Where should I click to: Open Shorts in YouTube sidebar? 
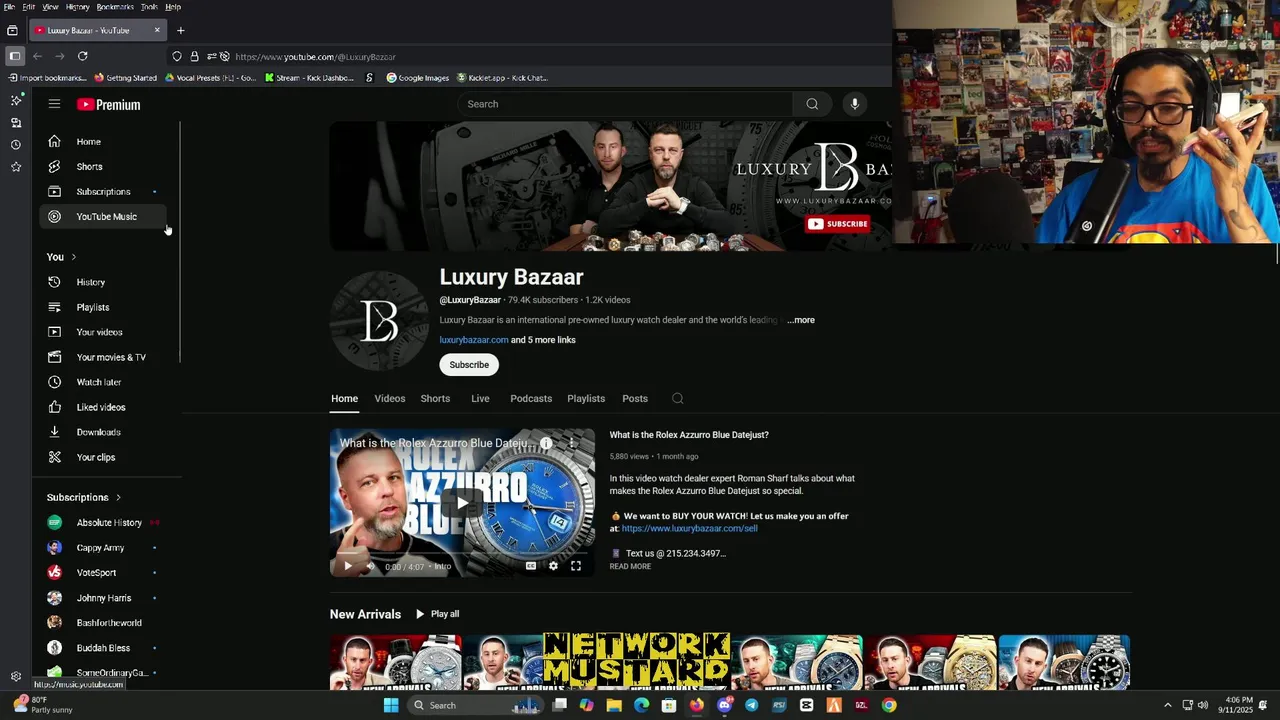pos(104,167)
